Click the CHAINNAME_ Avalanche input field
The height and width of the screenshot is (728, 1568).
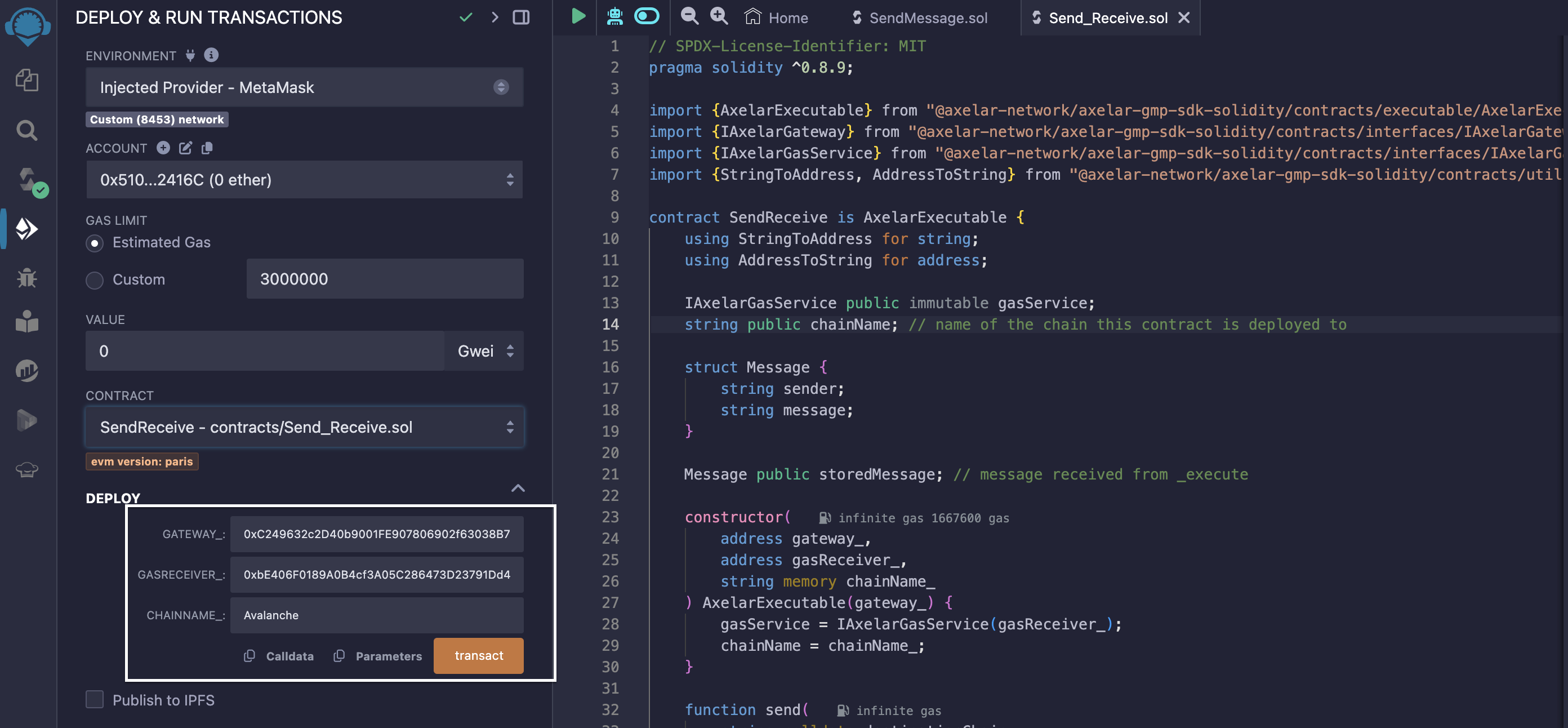pyautogui.click(x=377, y=615)
